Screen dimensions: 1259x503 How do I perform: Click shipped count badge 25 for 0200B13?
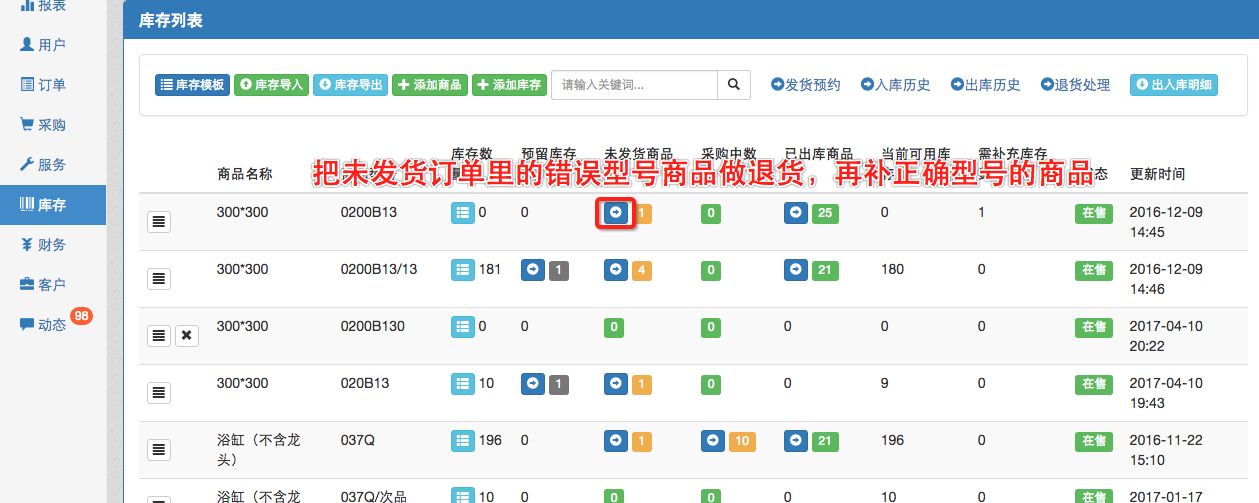(825, 213)
